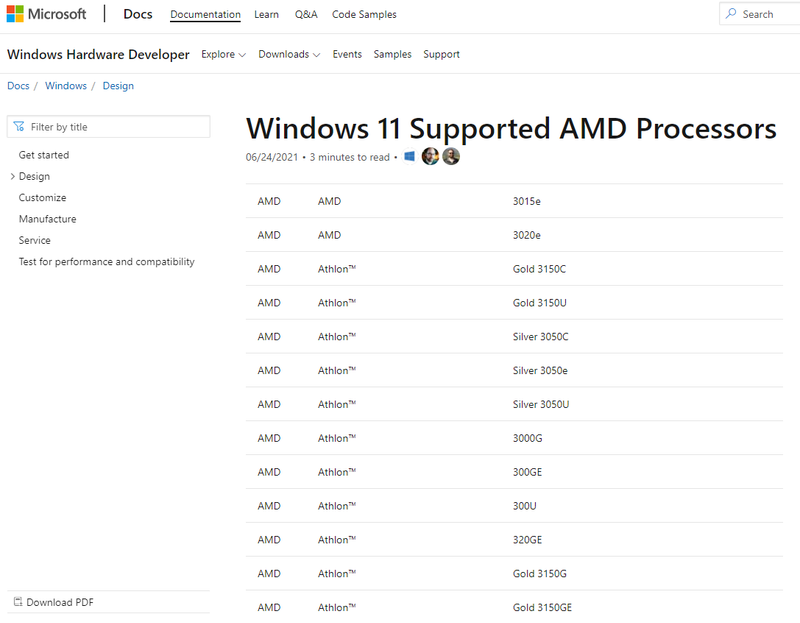Click the Download PDF icon
Screen dimensions: 800x623
[18, 602]
